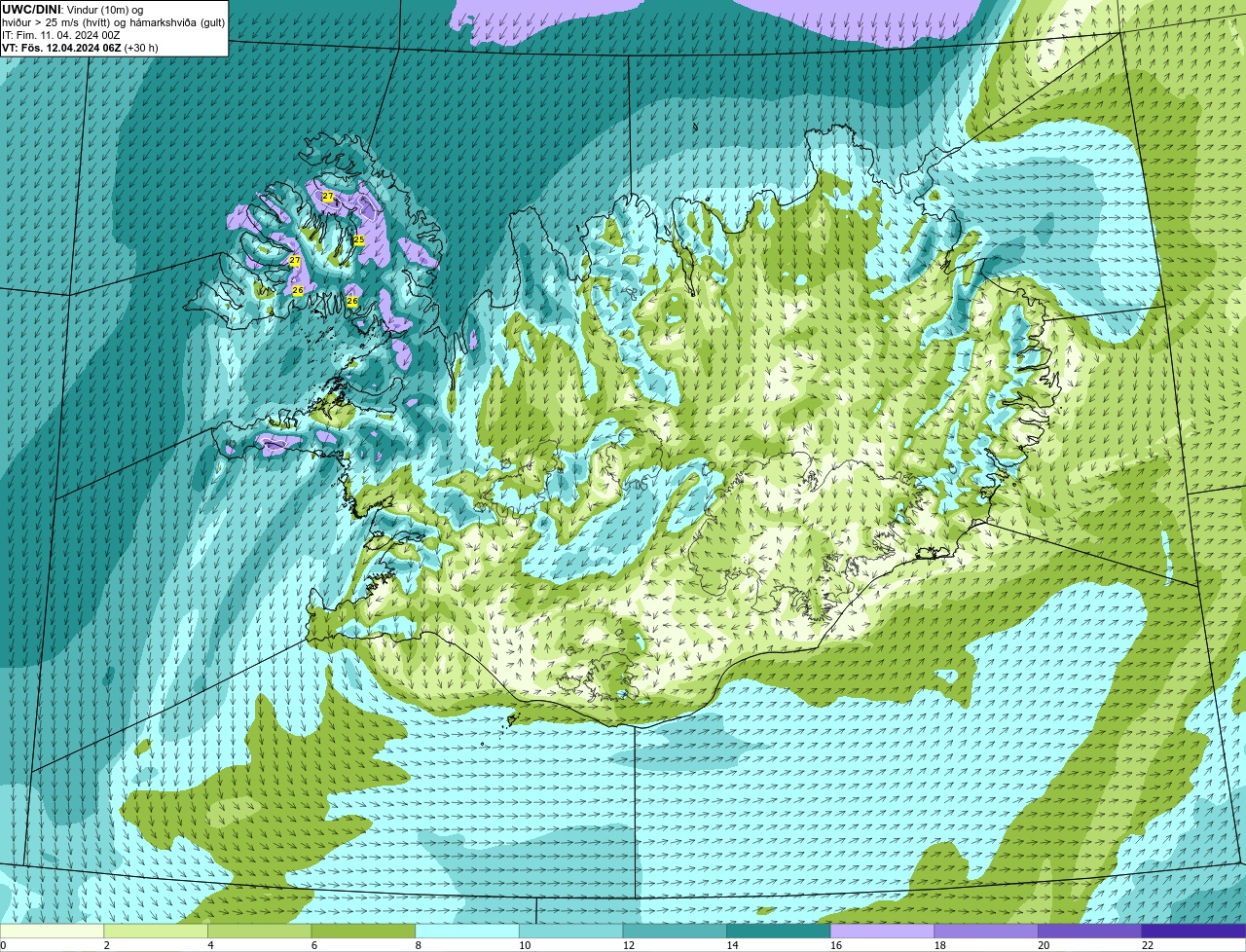Click the "12" tick label on the scale
The image size is (1246, 952).
(629, 945)
